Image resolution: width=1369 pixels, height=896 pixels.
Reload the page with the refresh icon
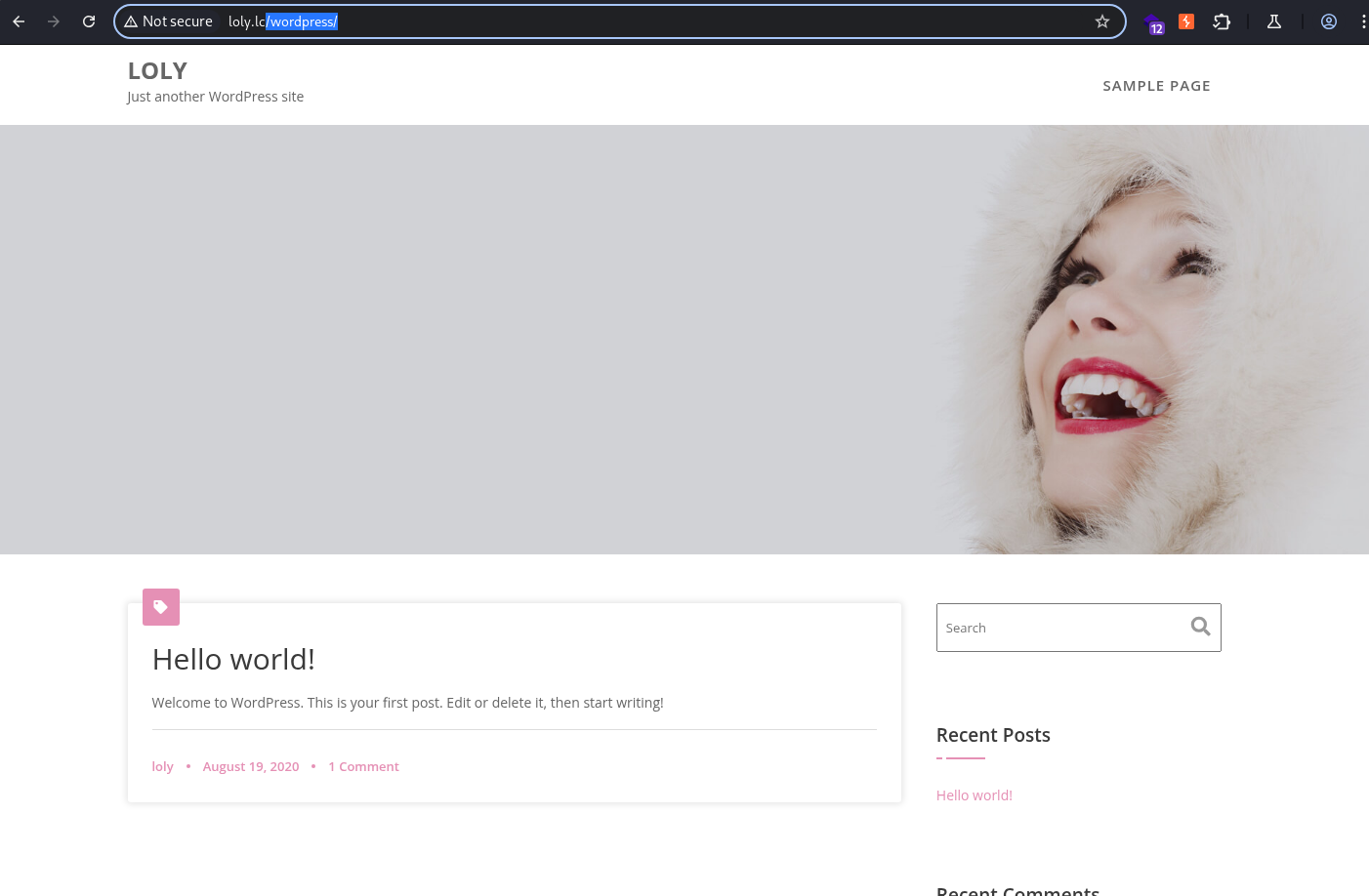click(89, 21)
